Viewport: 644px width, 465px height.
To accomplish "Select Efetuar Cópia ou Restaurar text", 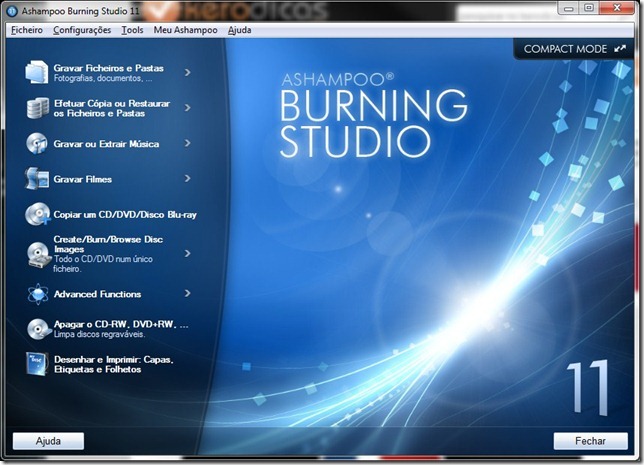I will 112,108.
